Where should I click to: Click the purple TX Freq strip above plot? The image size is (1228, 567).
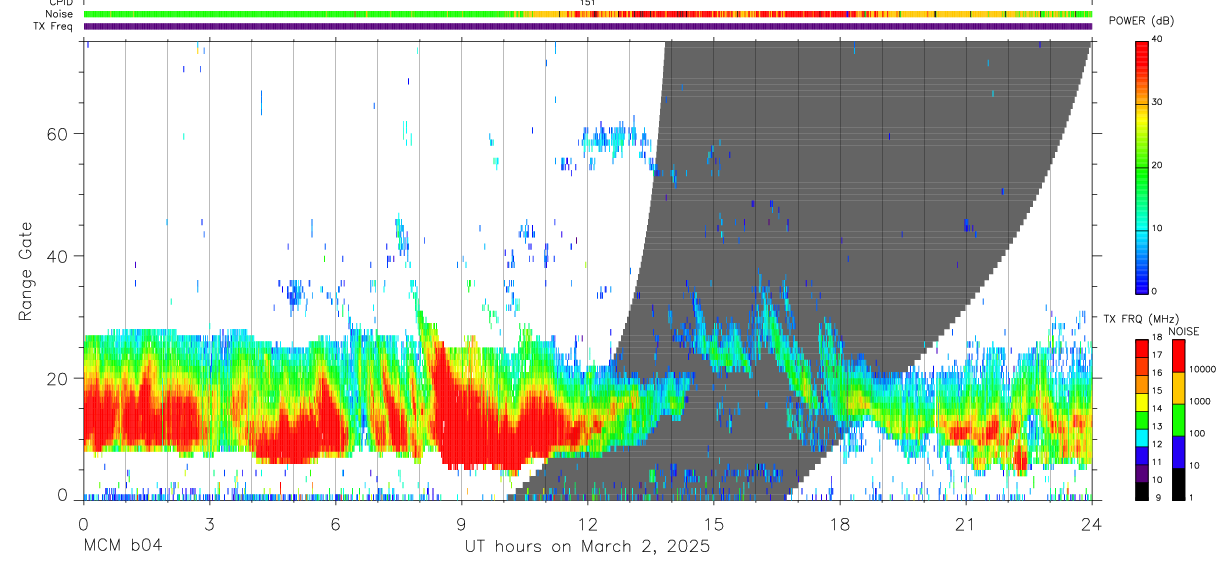588,27
